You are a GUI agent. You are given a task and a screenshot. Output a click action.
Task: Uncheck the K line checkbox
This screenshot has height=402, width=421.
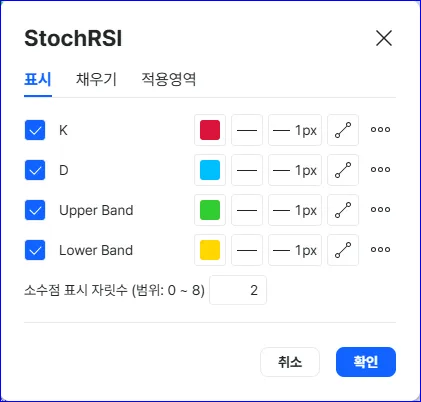click(x=35, y=130)
